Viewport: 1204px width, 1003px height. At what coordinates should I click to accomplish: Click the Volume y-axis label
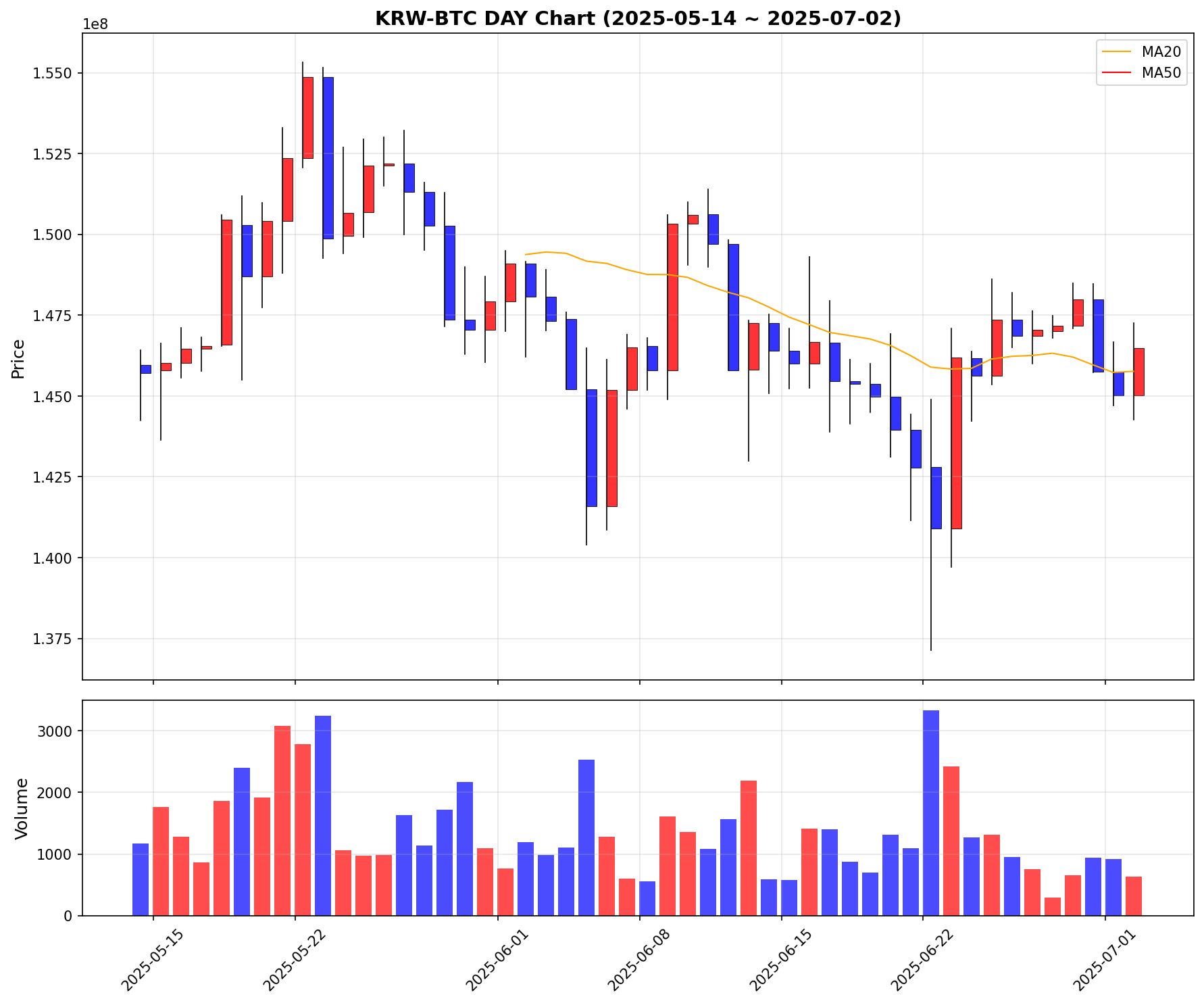pos(22,808)
